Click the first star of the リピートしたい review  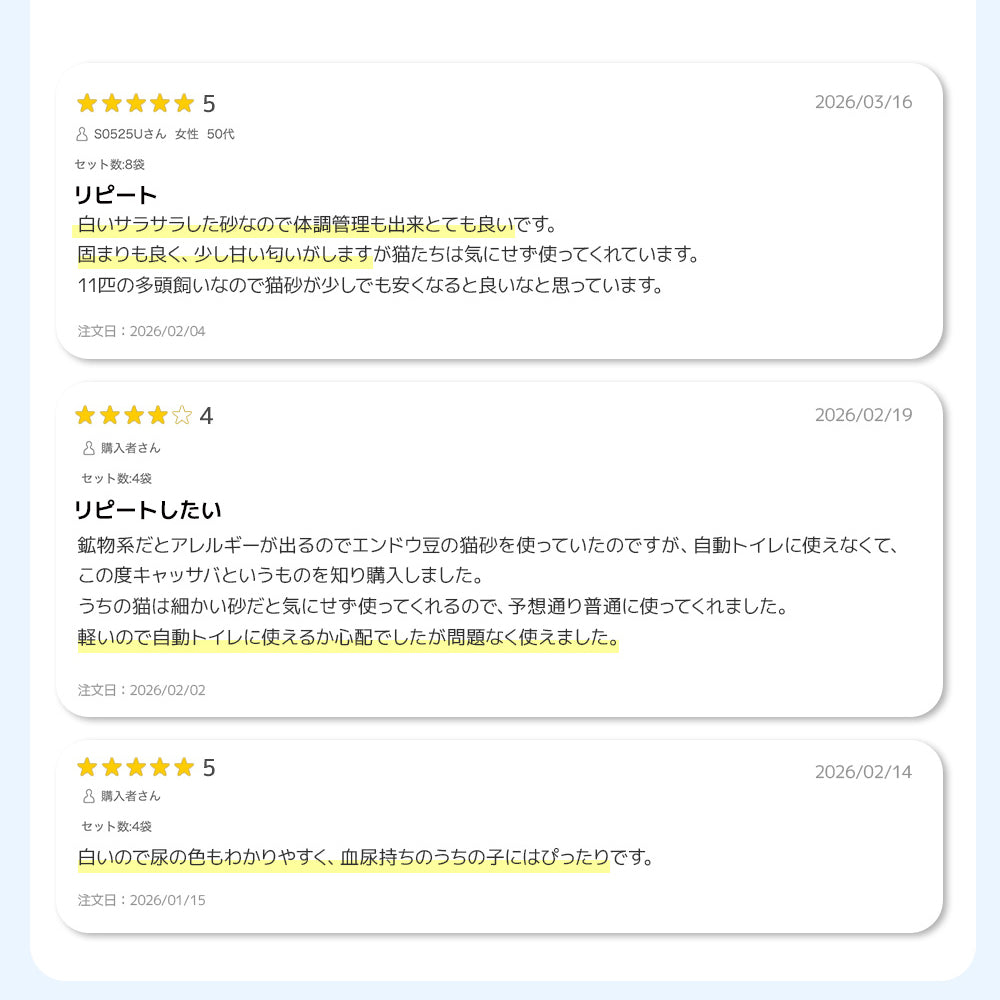pyautogui.click(x=86, y=415)
